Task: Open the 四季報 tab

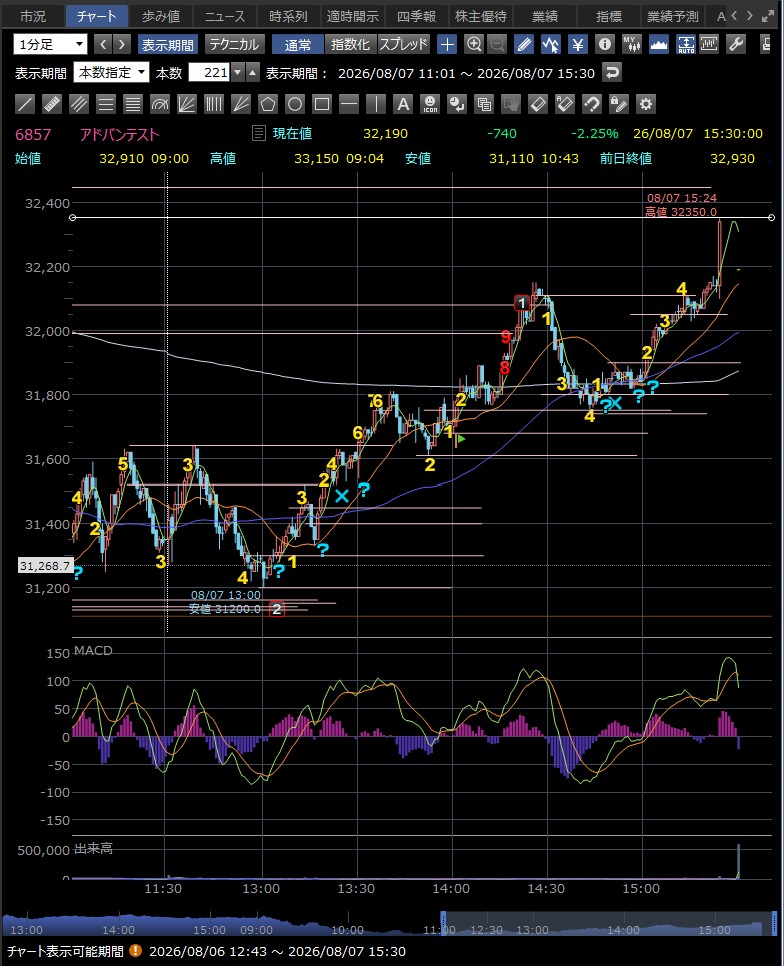Action: (x=416, y=16)
